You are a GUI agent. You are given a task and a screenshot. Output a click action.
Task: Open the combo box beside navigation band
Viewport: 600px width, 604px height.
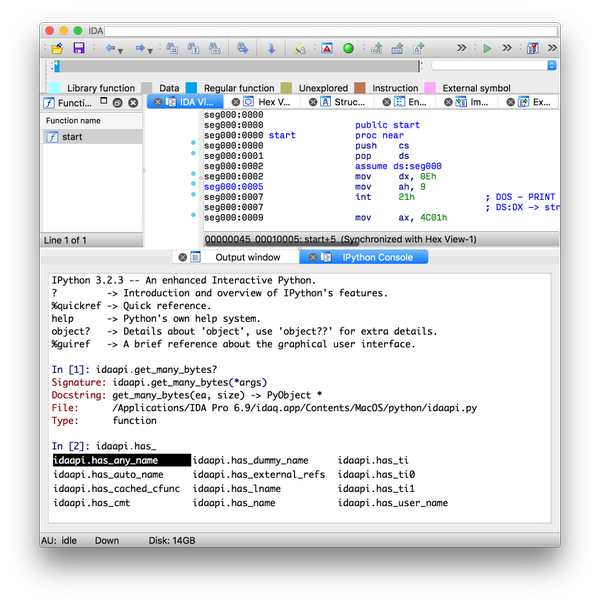[493, 65]
